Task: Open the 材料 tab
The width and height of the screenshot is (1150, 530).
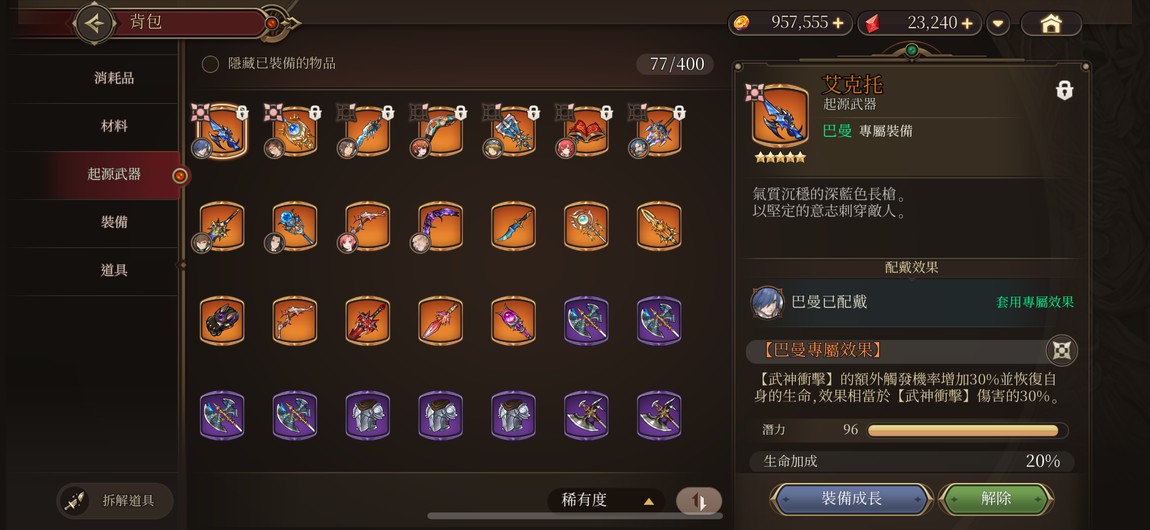Action: [114, 126]
